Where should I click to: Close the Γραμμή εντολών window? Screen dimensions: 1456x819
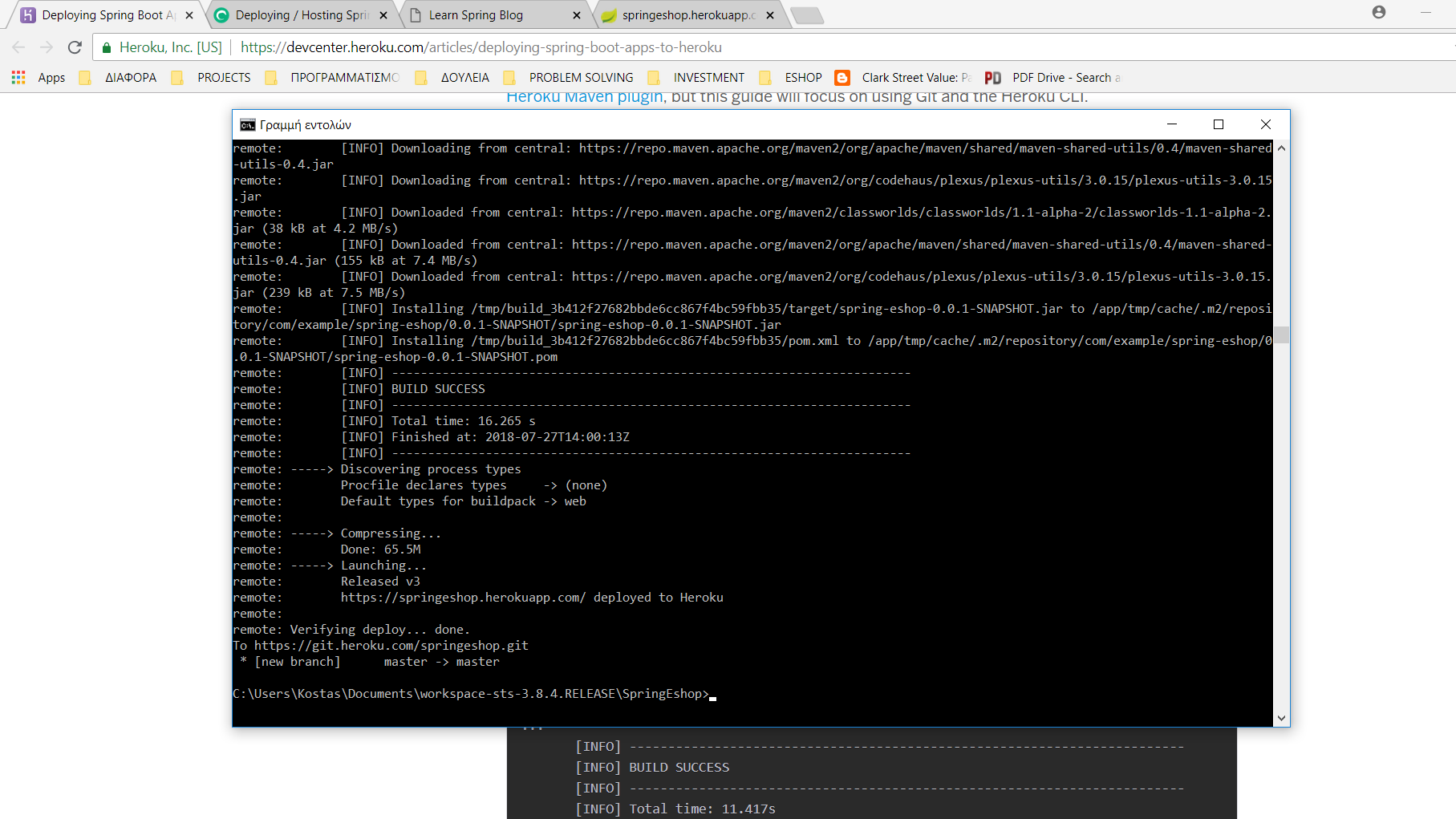[x=1266, y=124]
